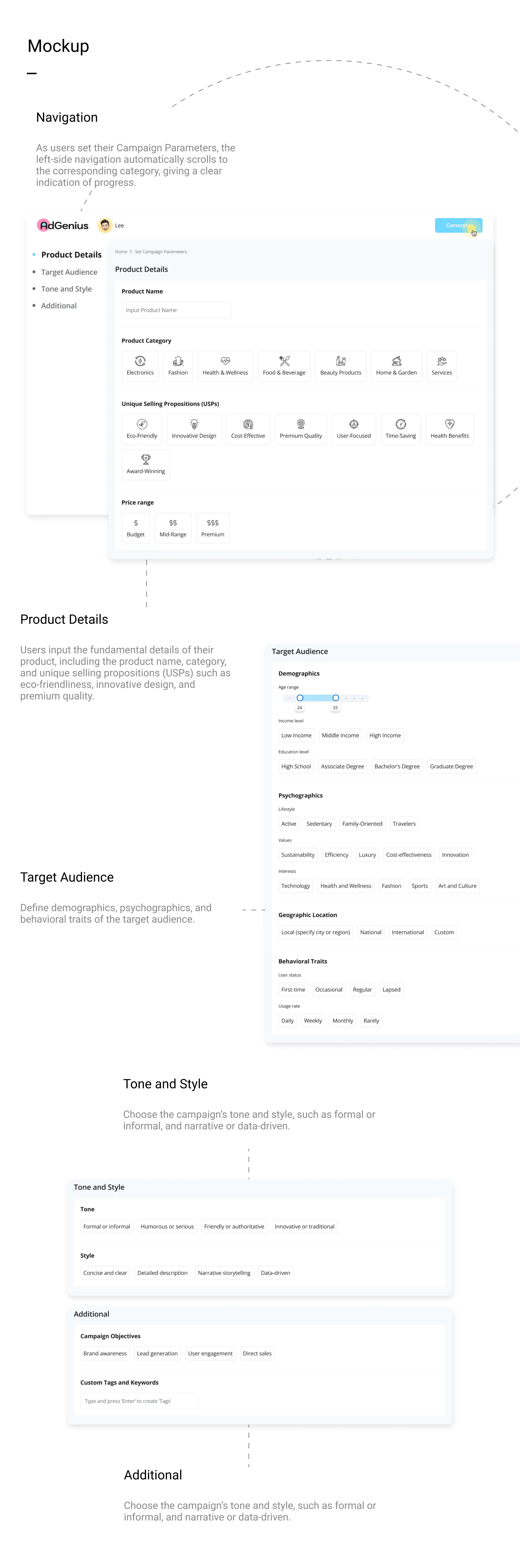Open Tone and Style sidebar item

click(x=66, y=289)
